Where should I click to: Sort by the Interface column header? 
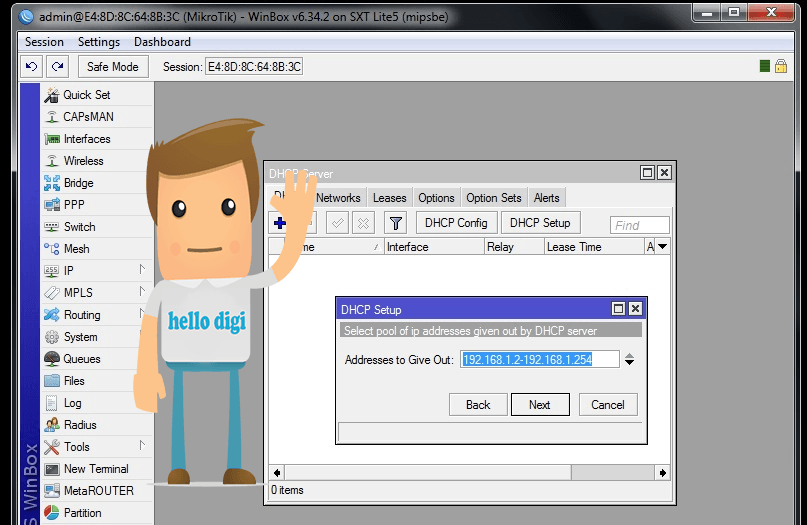pos(434,247)
